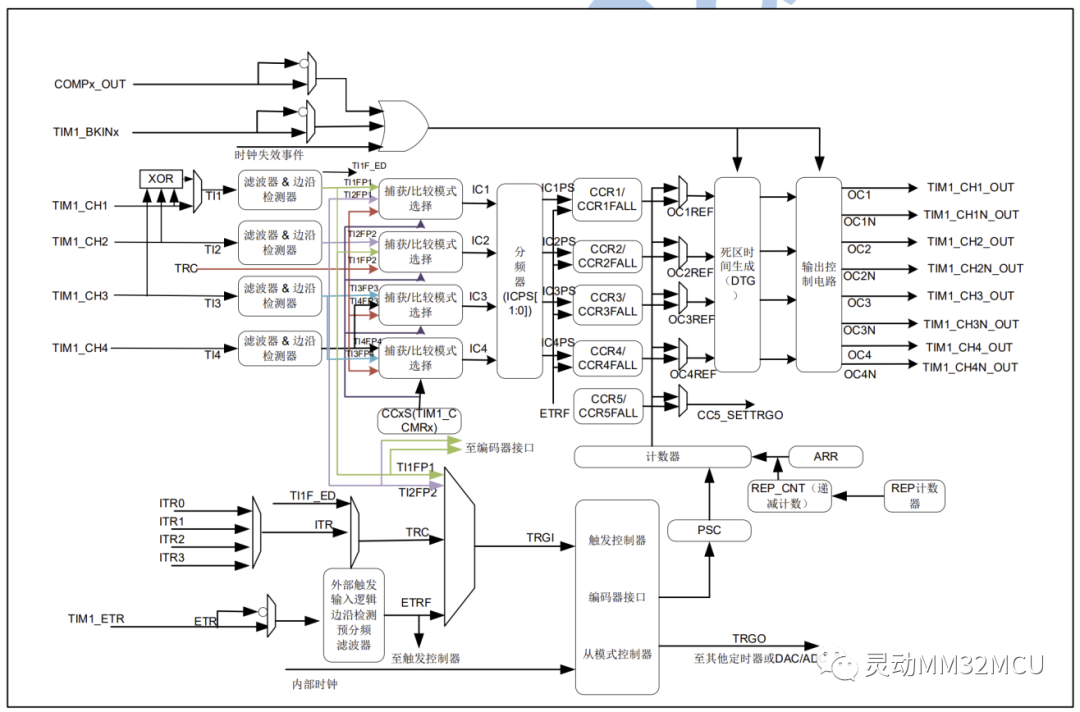Viewport: 1080px width, 712px height.
Task: Select the ARR register block
Action: pos(825,457)
